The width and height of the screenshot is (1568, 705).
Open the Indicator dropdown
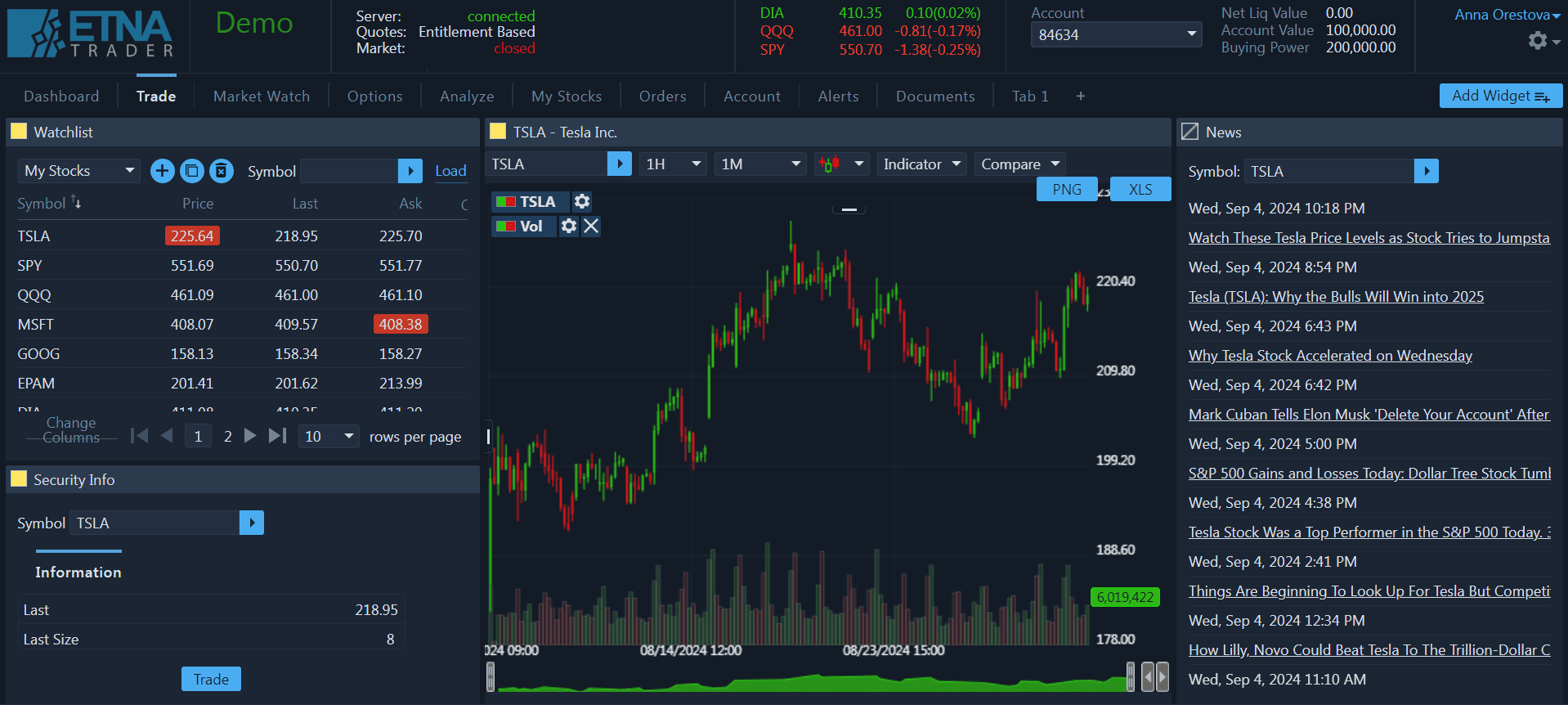click(x=921, y=164)
